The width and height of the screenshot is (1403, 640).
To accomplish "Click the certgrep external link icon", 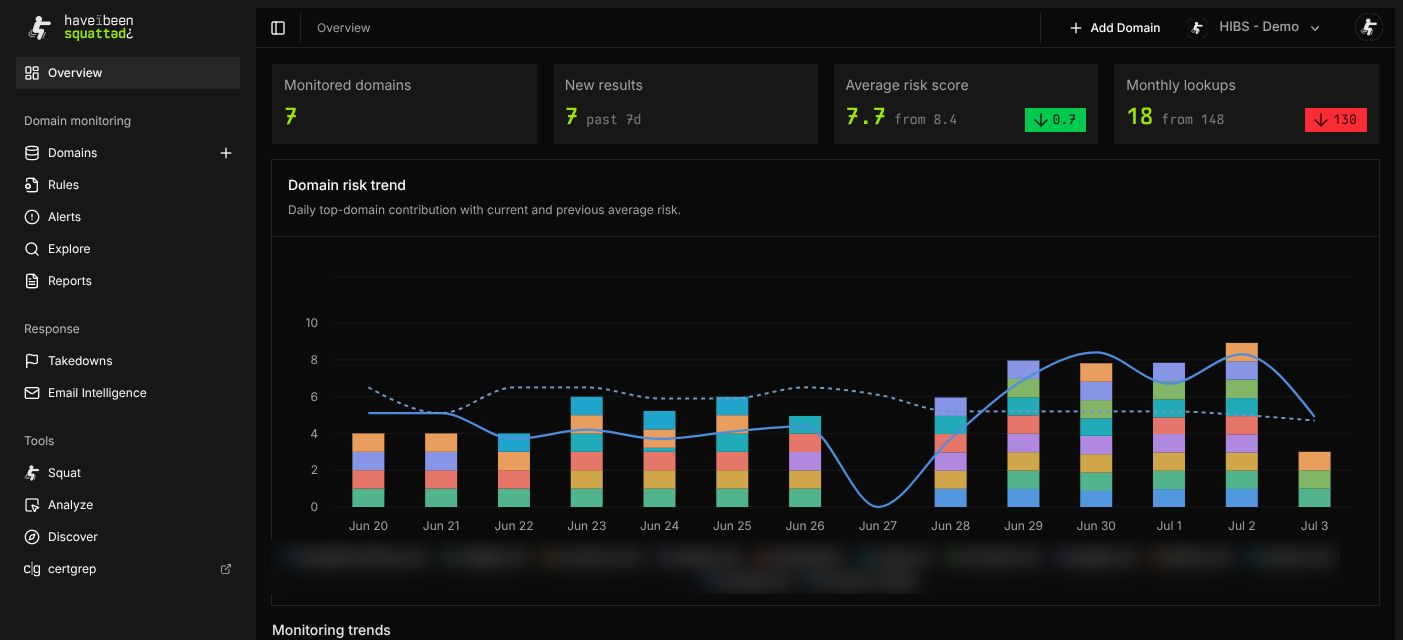I will click(226, 569).
